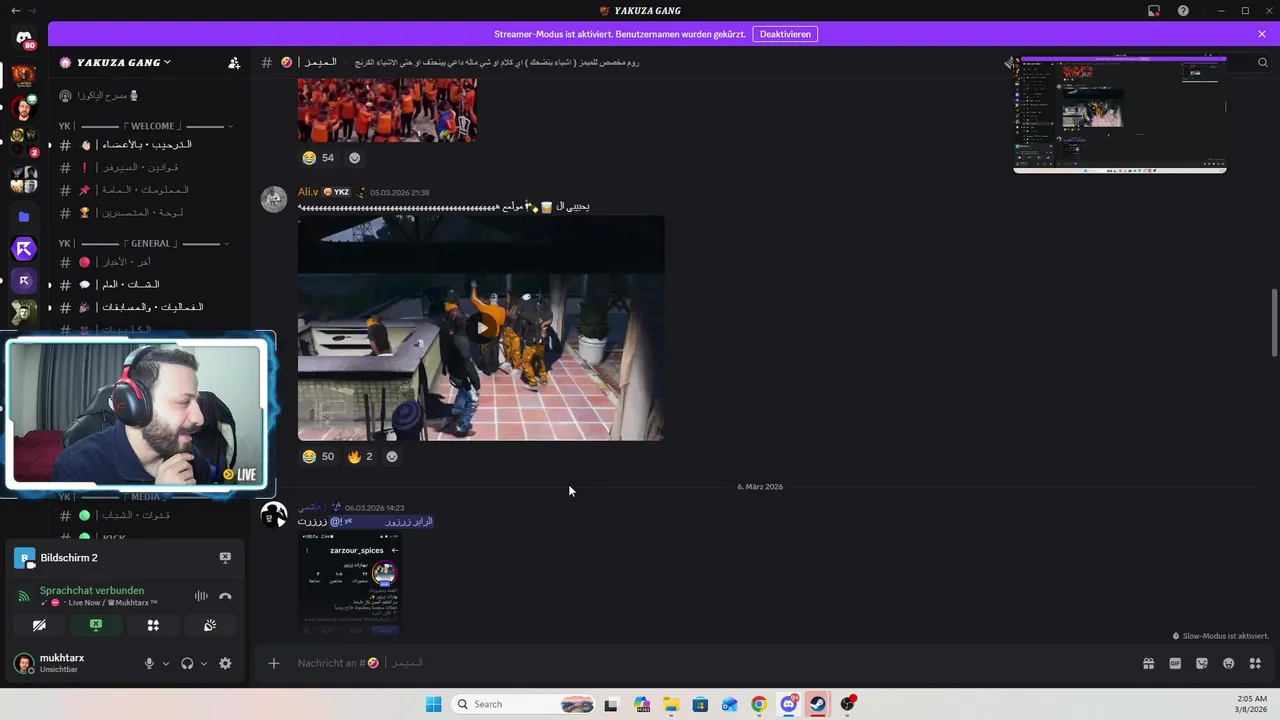Open Ali.v's avatar
This screenshot has width=1280, height=720.
tap(274, 198)
